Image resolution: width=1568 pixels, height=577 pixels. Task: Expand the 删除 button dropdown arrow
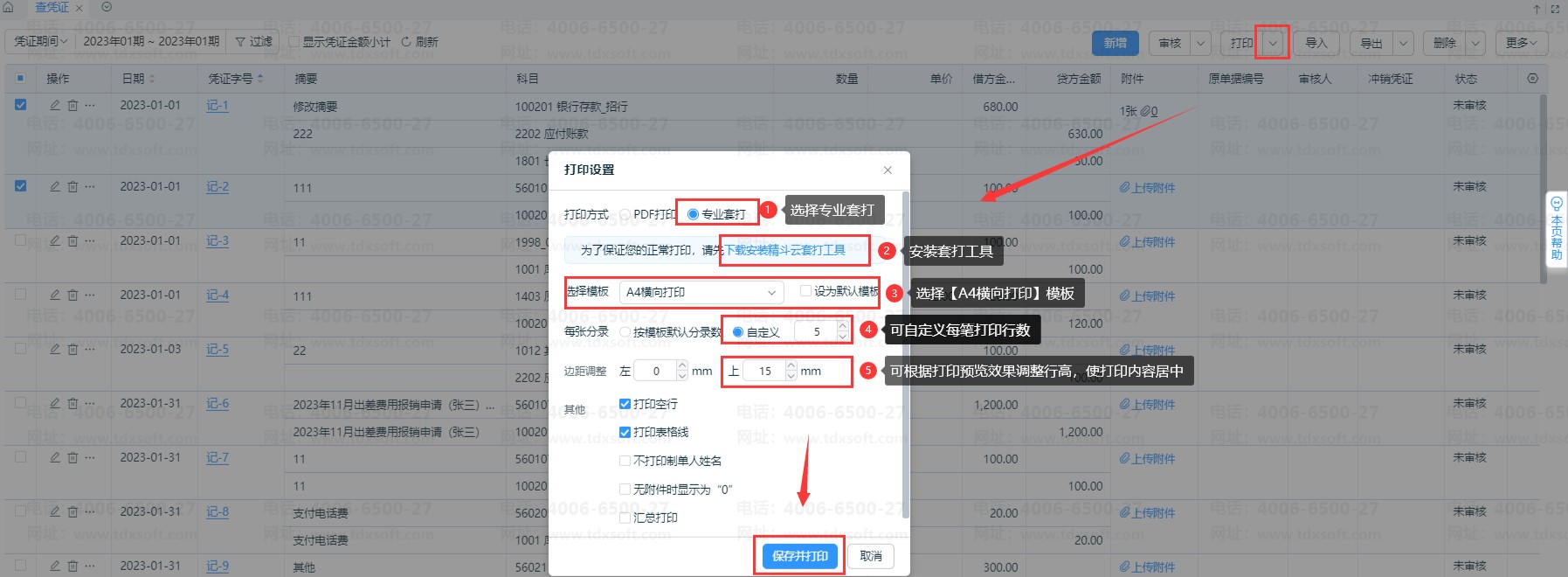tap(1475, 43)
